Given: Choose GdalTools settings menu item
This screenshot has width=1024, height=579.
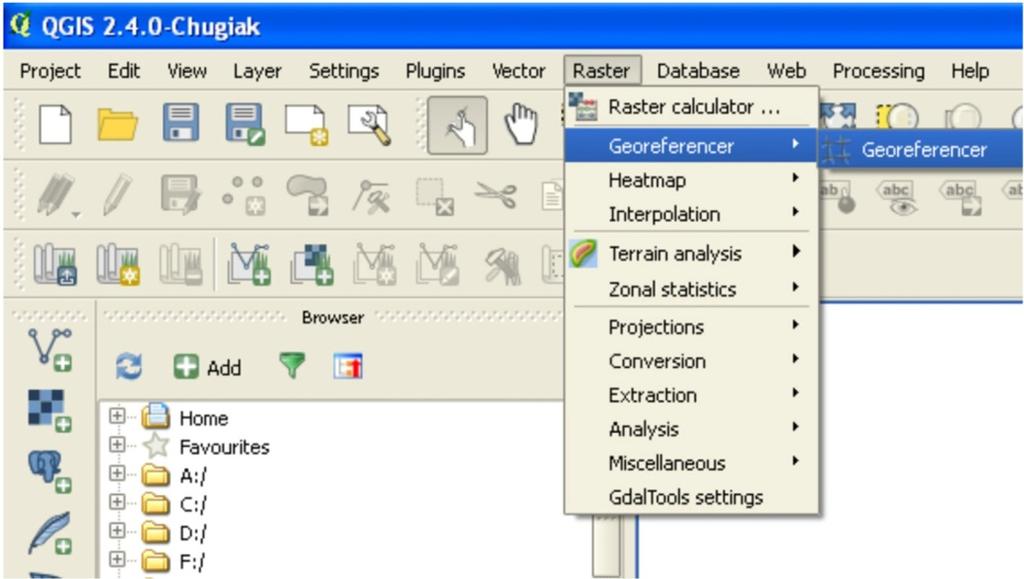Looking at the screenshot, I should 692,497.
